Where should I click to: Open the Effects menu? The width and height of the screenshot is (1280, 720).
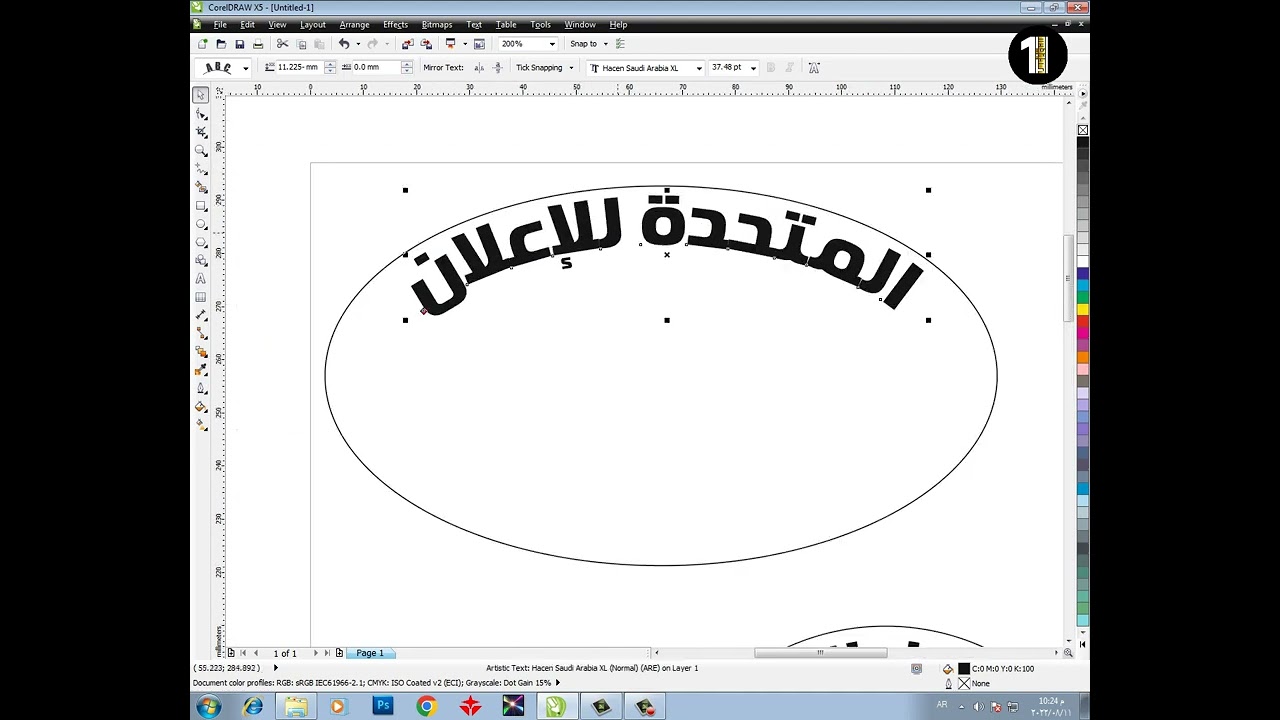point(395,24)
